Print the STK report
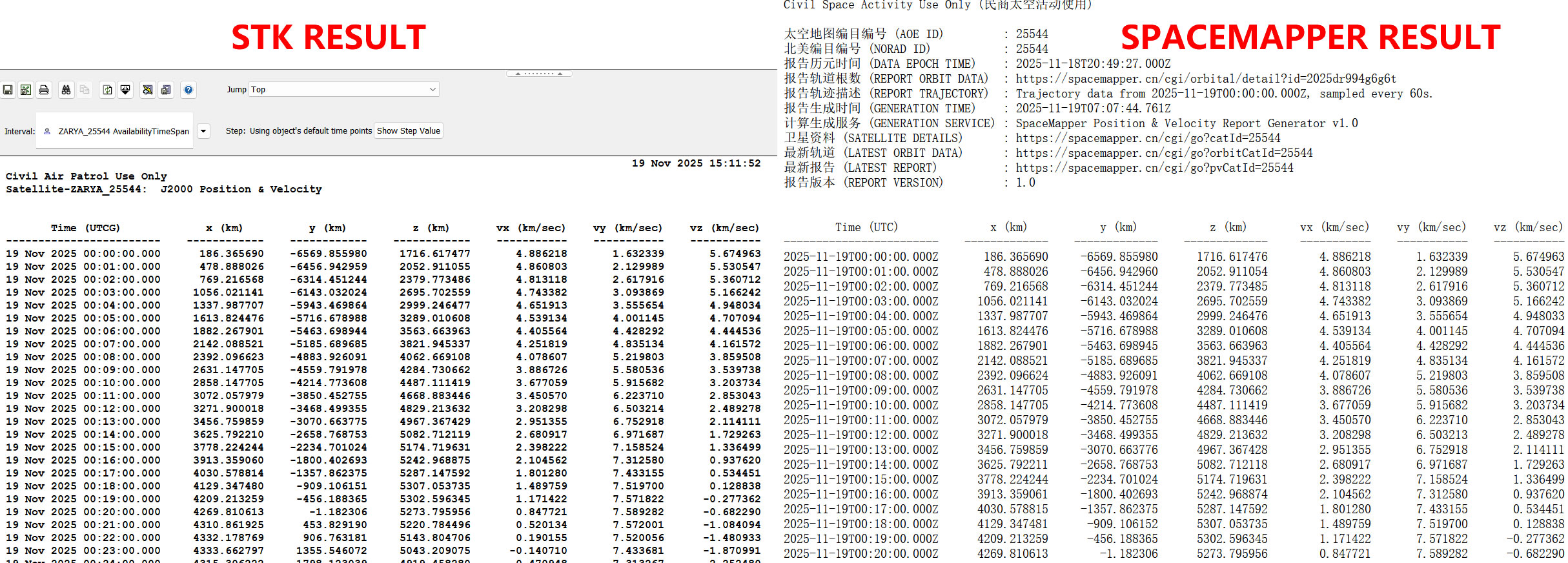 coord(44,90)
